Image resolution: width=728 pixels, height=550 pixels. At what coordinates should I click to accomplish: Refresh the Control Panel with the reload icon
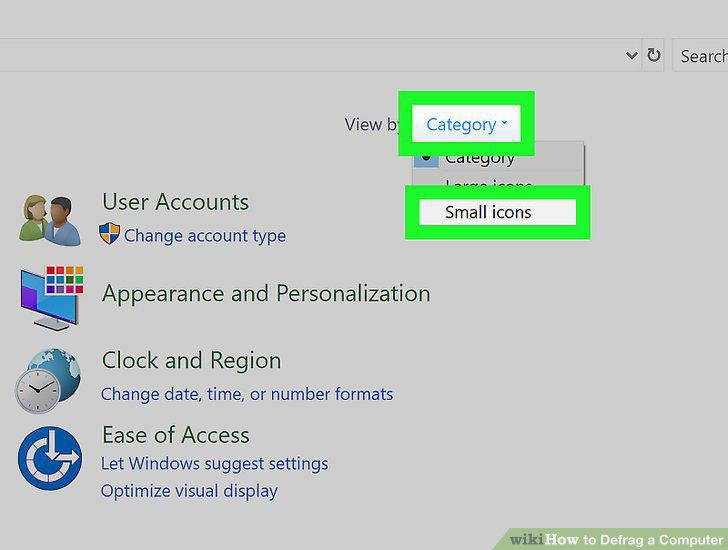[x=654, y=55]
